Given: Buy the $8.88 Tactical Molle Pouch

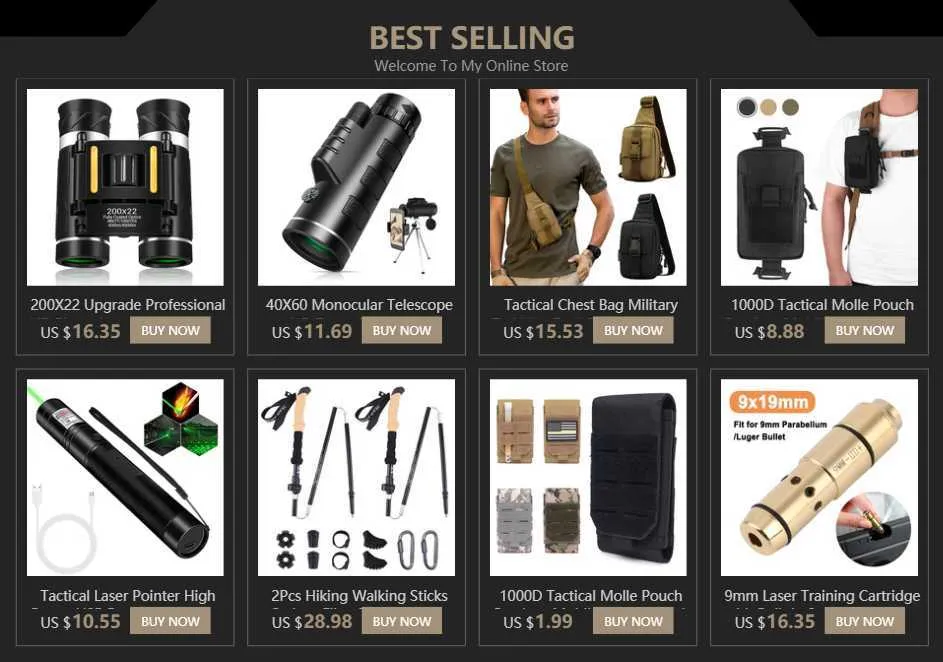Looking at the screenshot, I should tap(865, 331).
